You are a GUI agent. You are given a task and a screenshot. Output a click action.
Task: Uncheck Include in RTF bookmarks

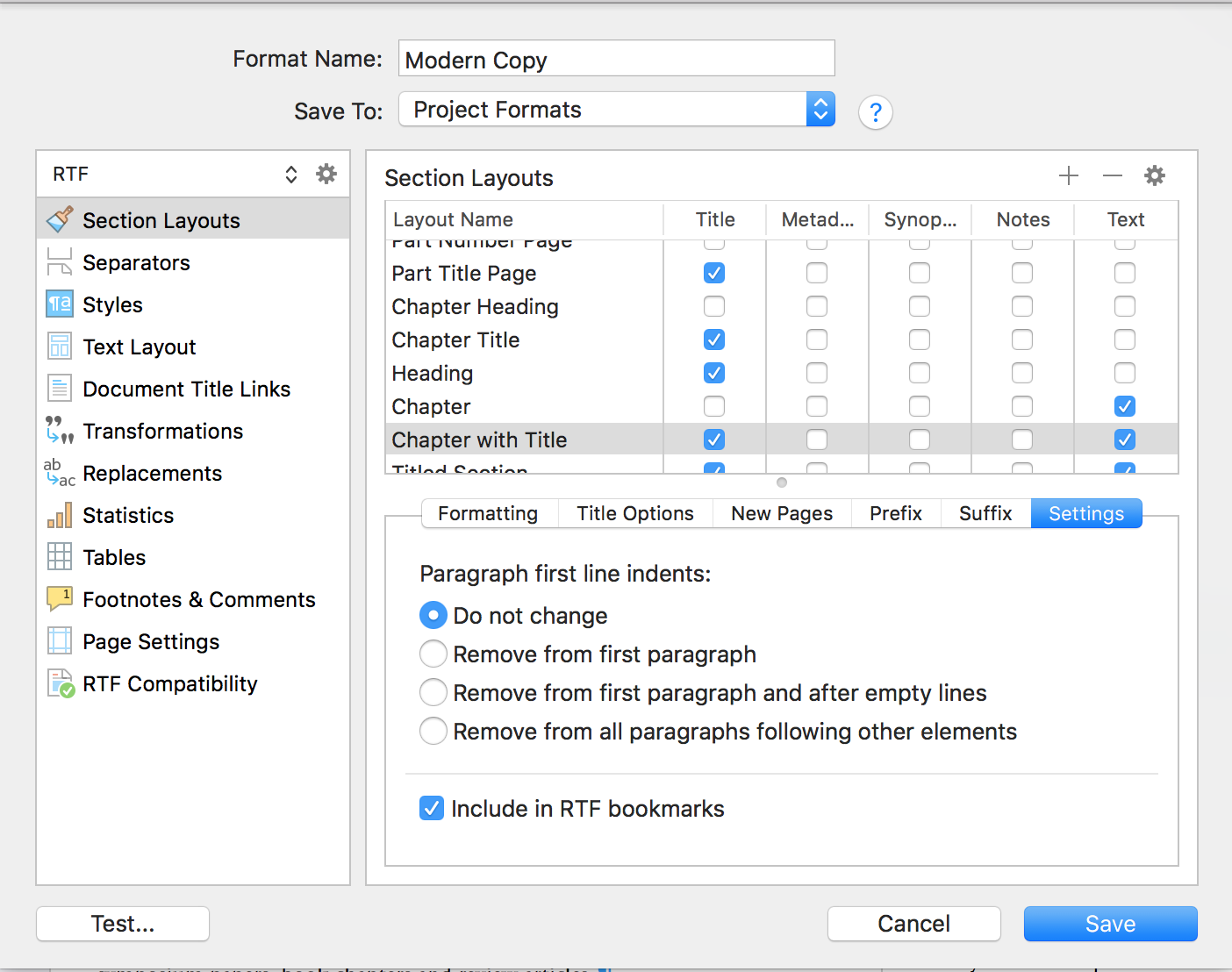tap(432, 808)
